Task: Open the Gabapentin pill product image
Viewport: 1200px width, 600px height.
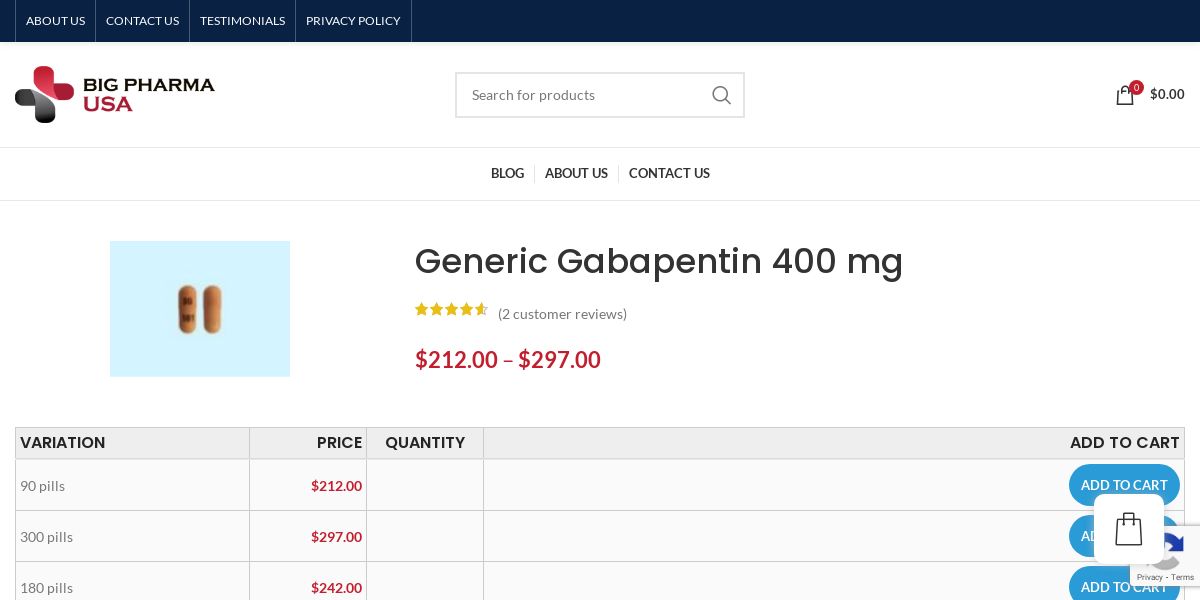Action: pyautogui.click(x=200, y=309)
